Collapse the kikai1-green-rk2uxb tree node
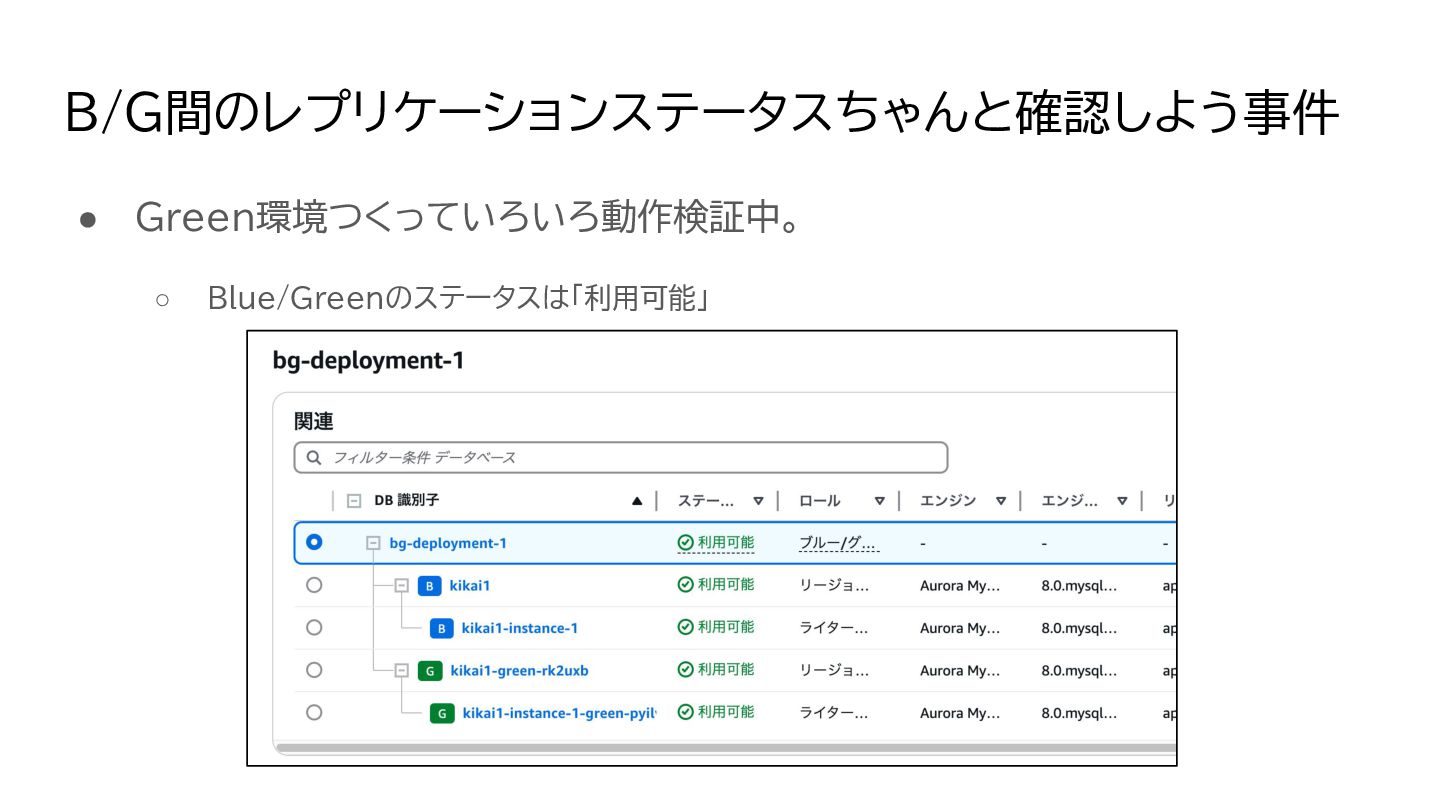This screenshot has width=1440, height=810. 402,671
